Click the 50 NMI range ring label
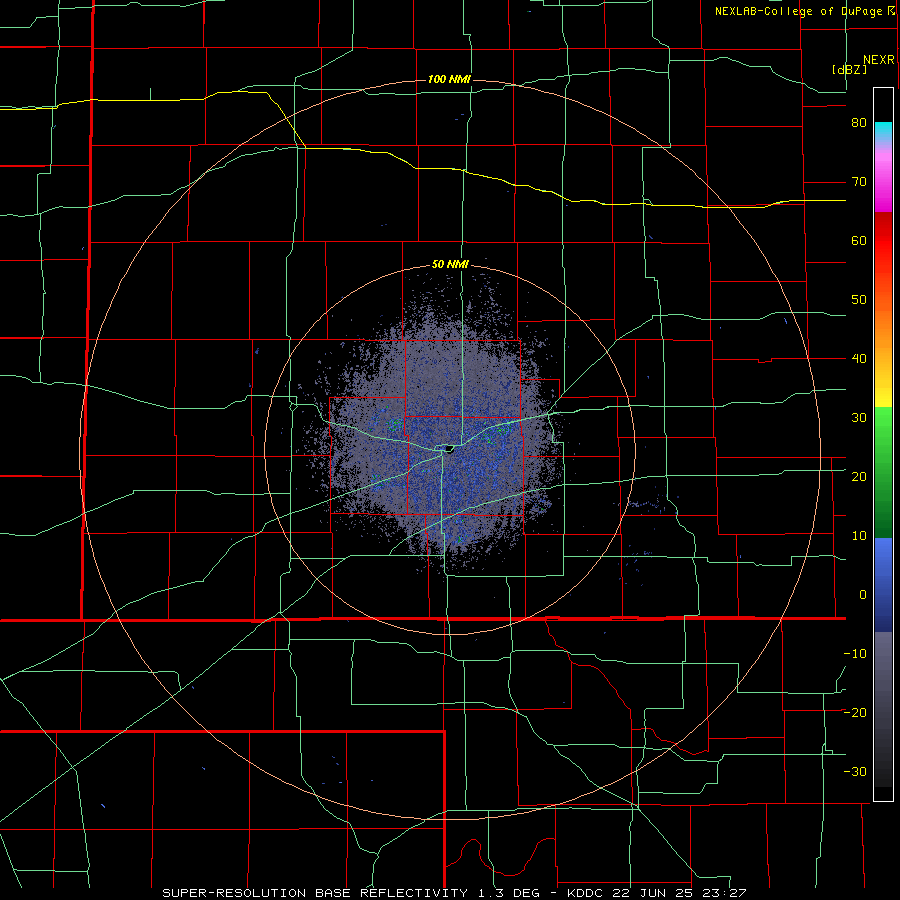Screen dimensions: 900x900 450,265
